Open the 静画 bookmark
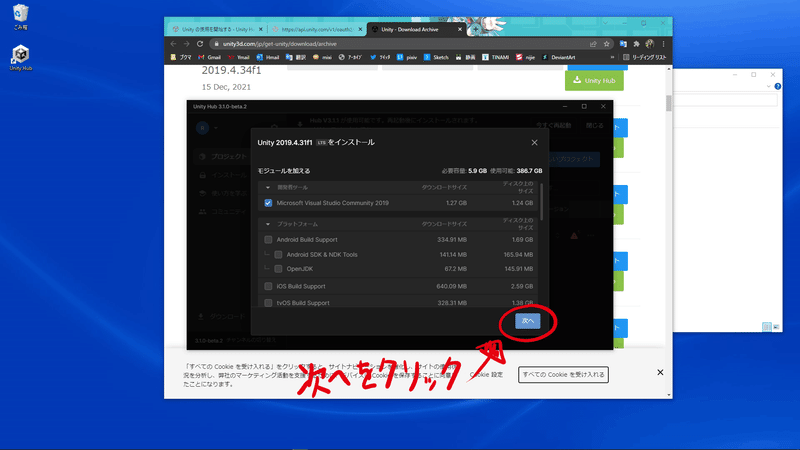 point(465,58)
